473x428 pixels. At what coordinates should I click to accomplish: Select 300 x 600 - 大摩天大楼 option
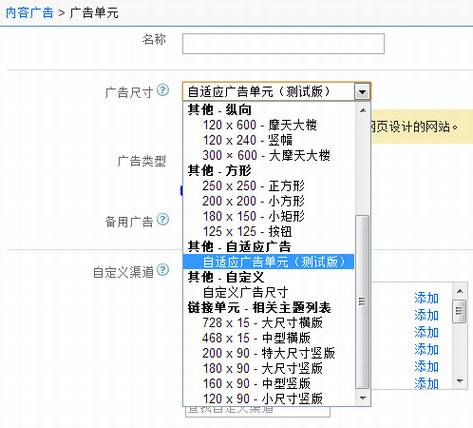point(266,155)
